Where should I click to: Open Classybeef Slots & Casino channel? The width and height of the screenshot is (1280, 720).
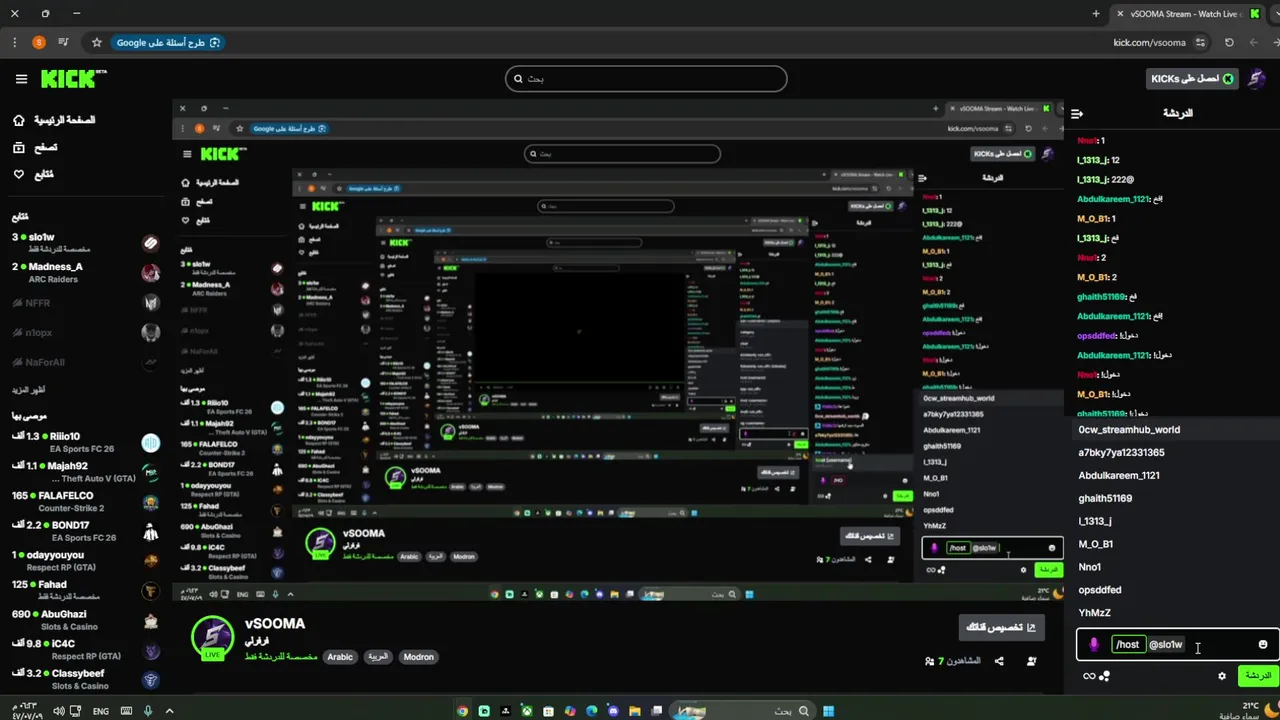pos(85,680)
